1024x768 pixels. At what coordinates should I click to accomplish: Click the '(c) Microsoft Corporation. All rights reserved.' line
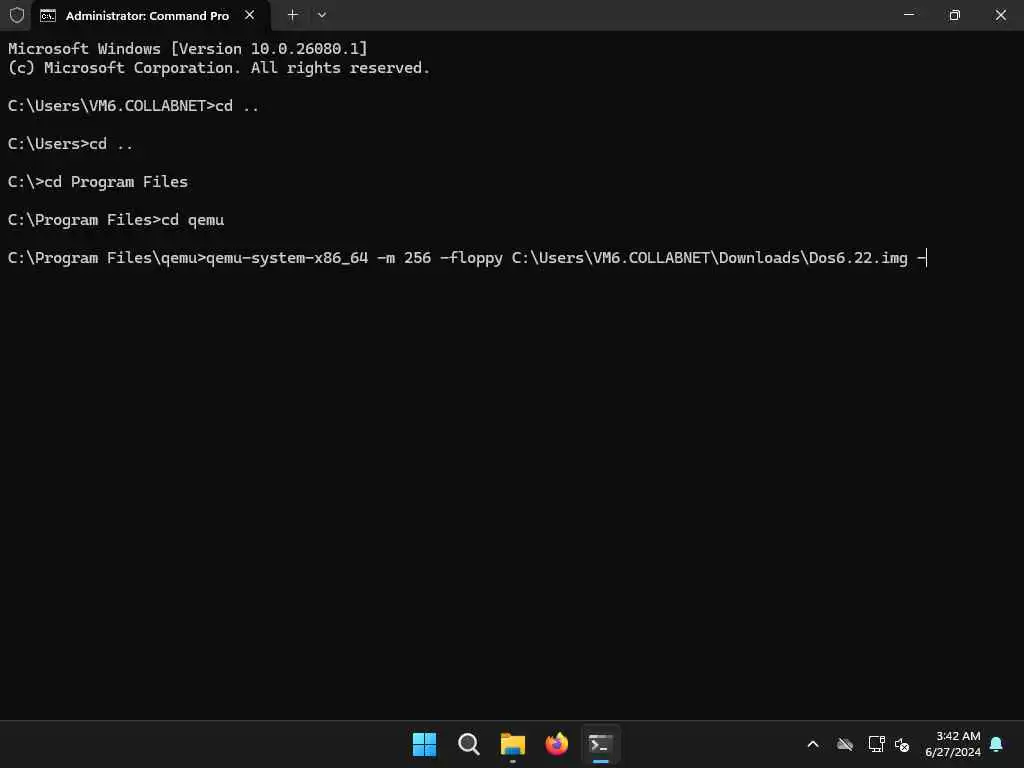coord(219,68)
